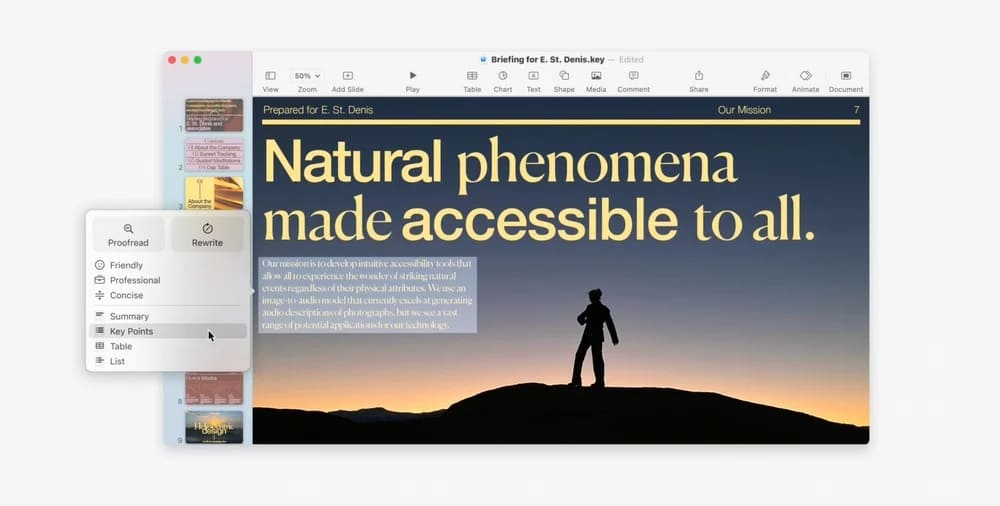Click the selected mission paragraph text
The image size is (1000, 506).
[x=367, y=295]
